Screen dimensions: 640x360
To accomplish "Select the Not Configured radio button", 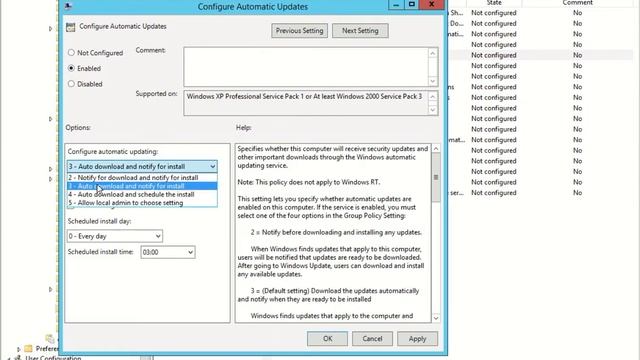I will tap(71, 53).
